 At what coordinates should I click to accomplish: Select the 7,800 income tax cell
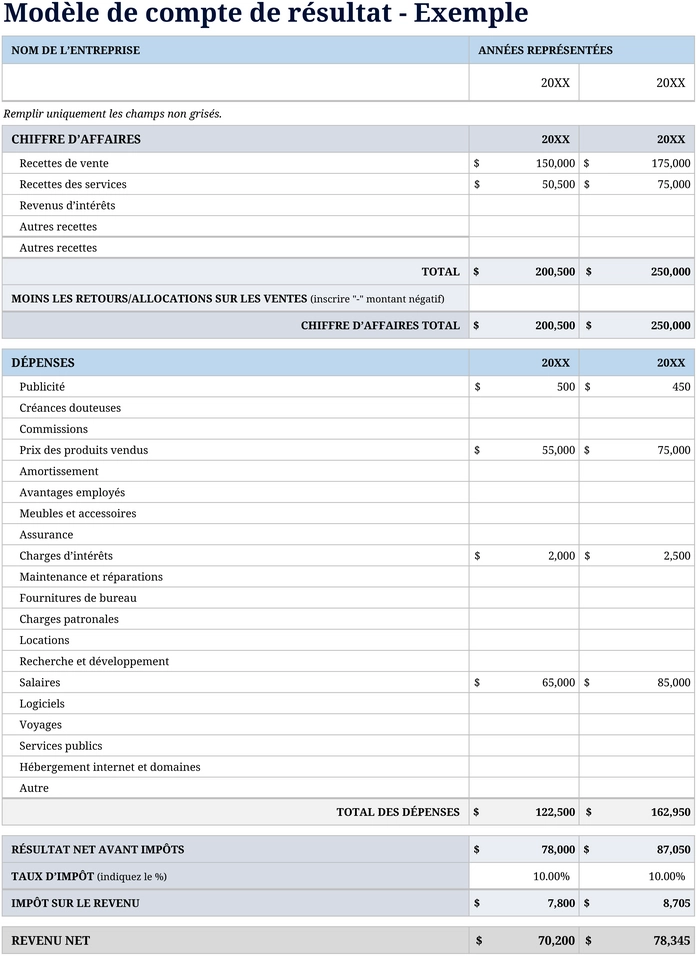pos(524,904)
